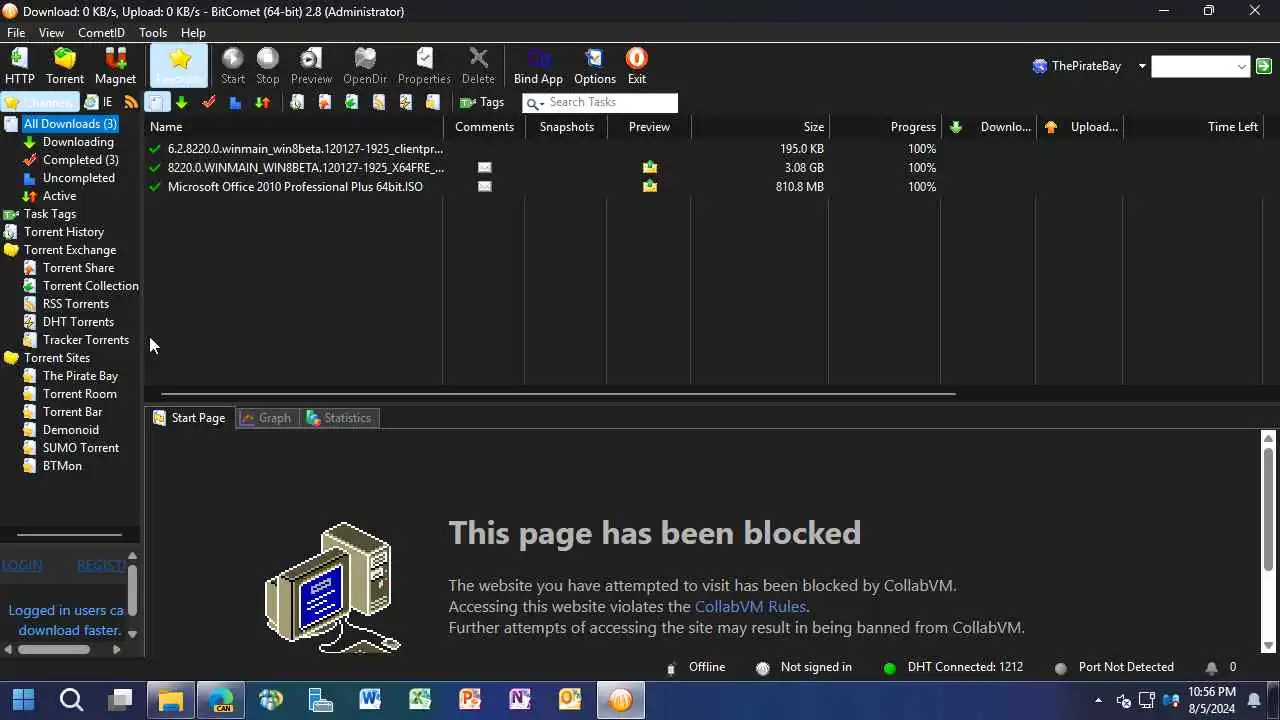
Task: Open the search tasks magnifier dropdown
Action: 535,103
